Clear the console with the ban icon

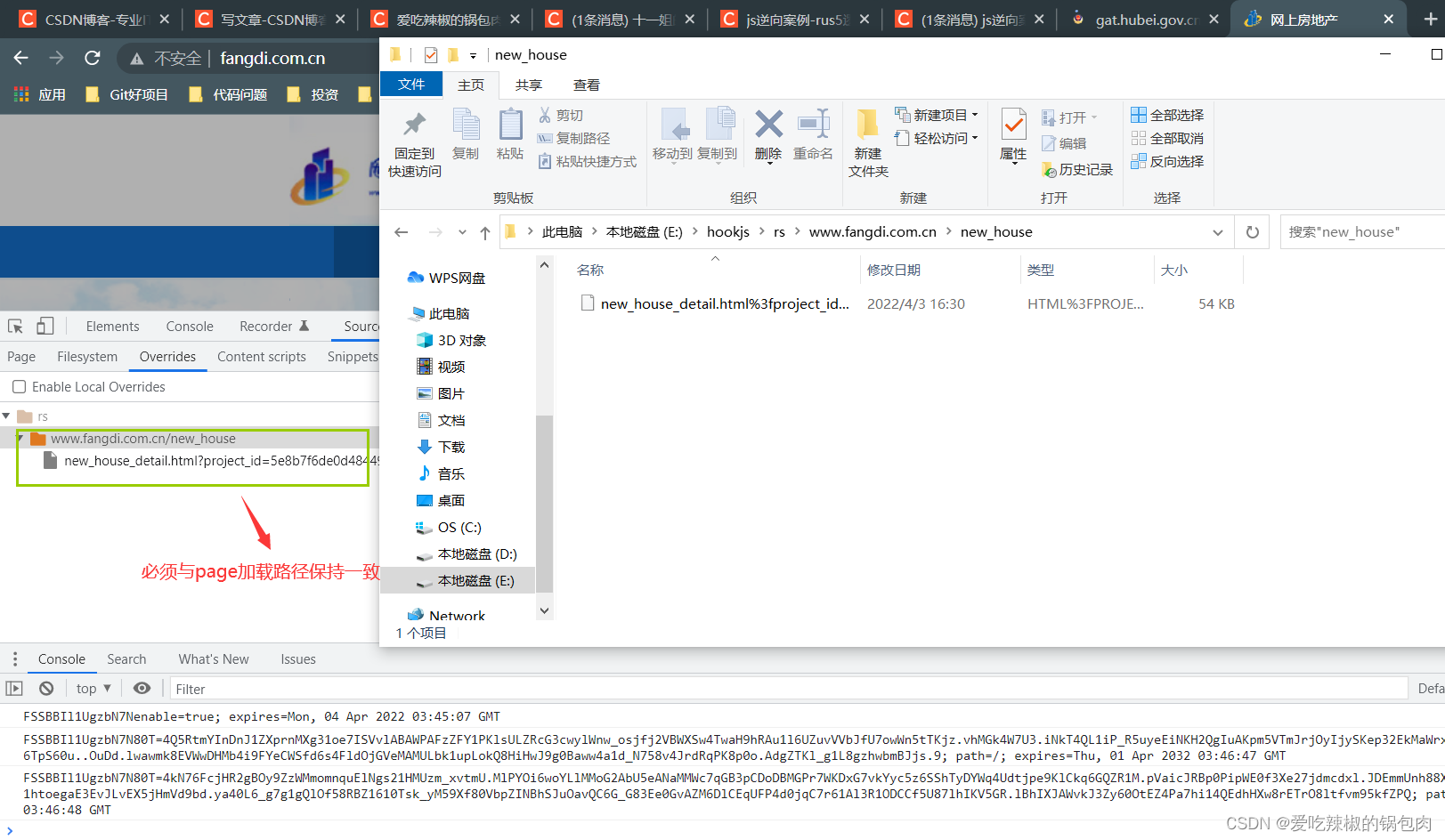[46, 688]
